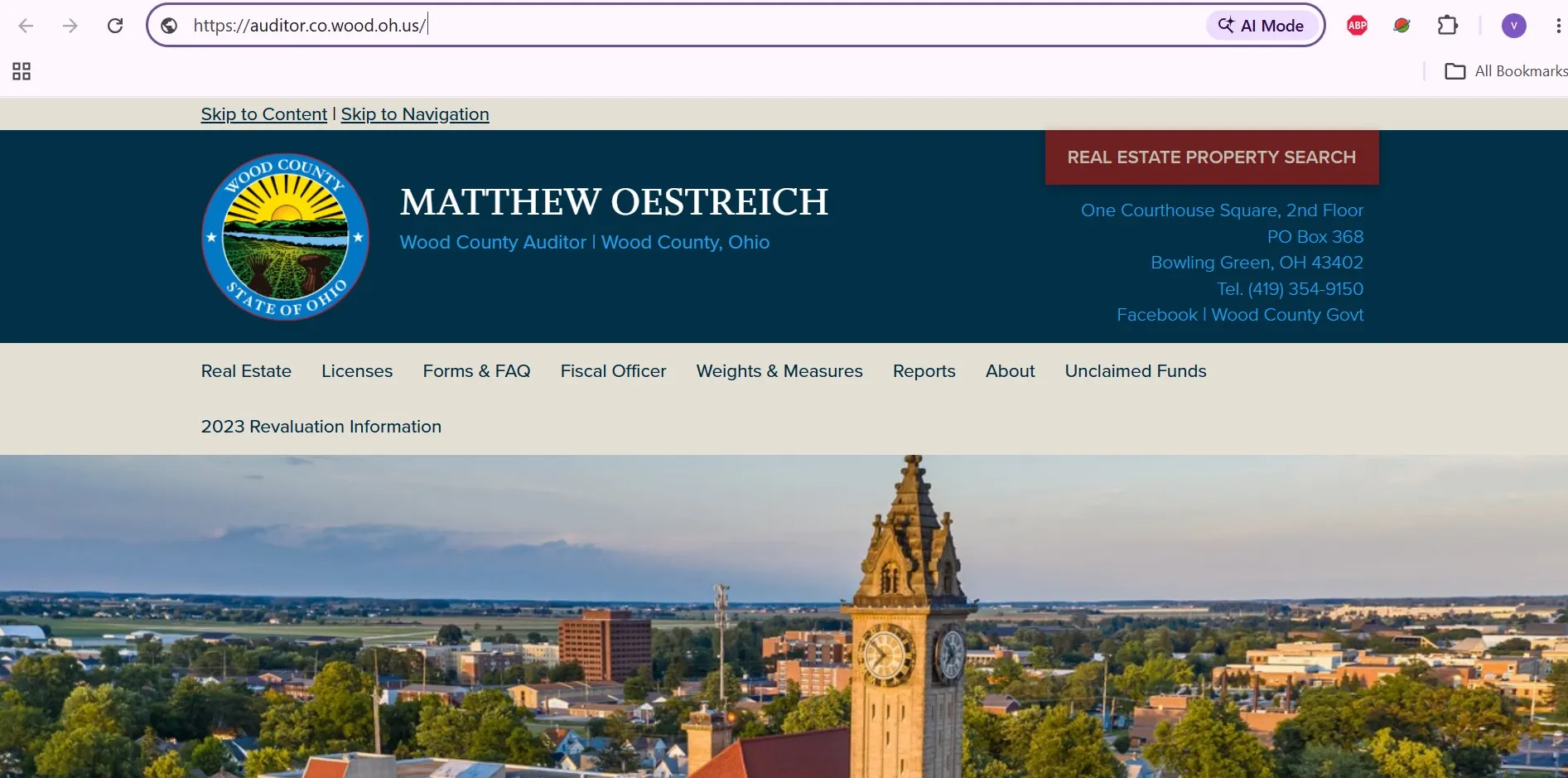Click the Facebook link
The width and height of the screenshot is (1568, 778).
pyautogui.click(x=1157, y=315)
